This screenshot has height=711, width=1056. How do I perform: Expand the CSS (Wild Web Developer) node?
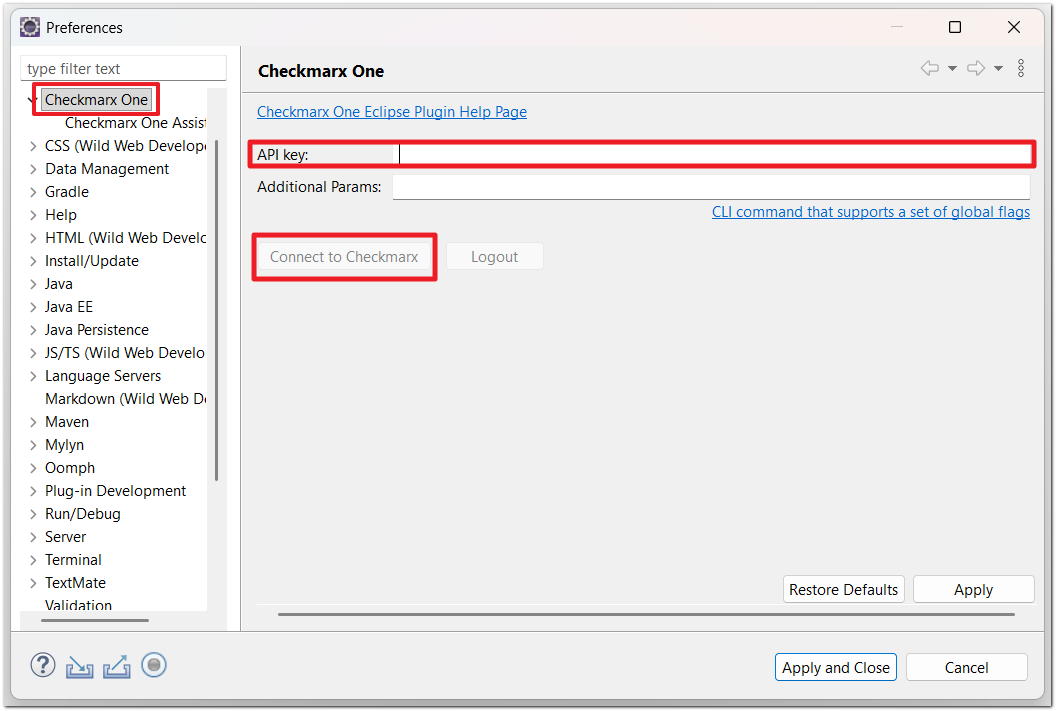[33, 145]
